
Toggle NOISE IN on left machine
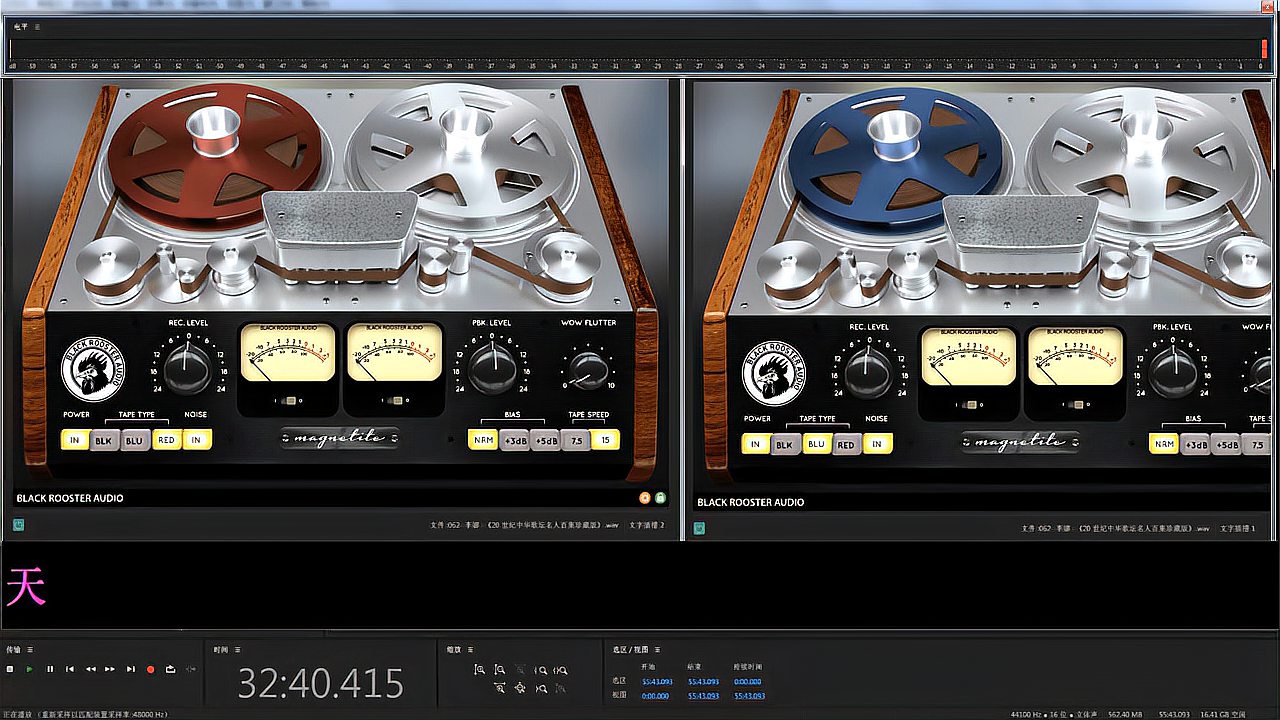click(x=197, y=440)
